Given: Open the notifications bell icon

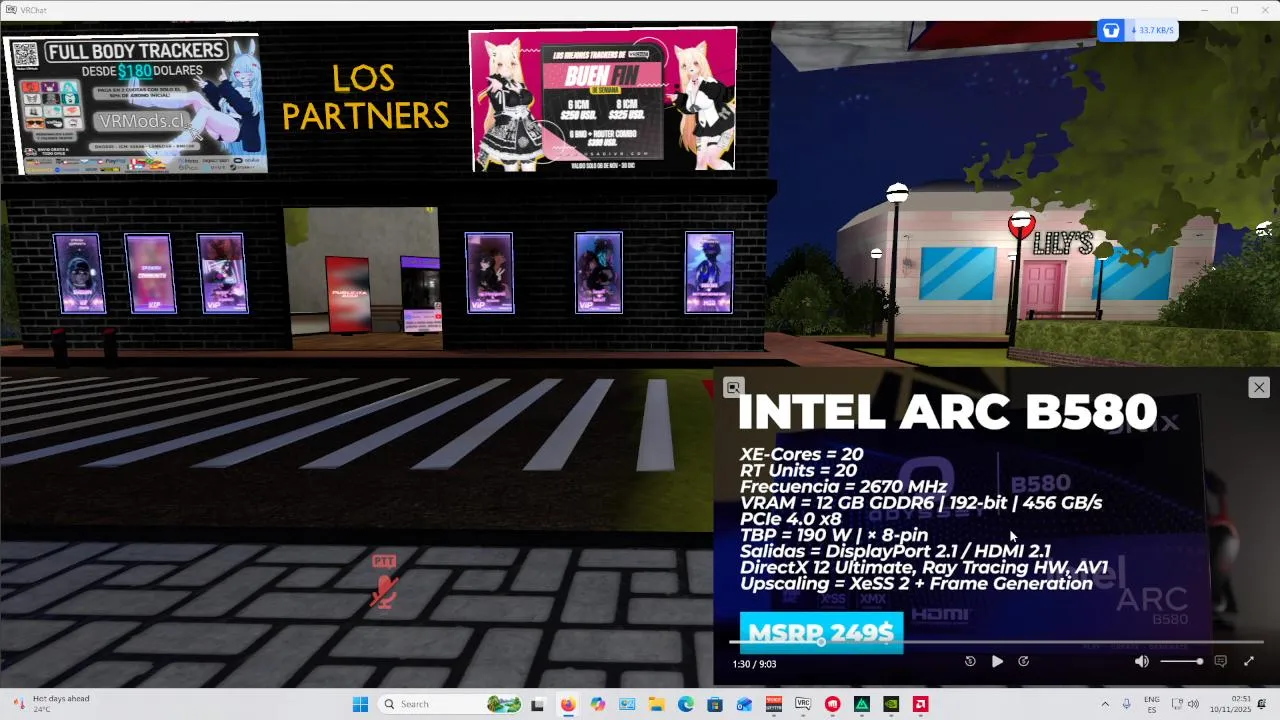Looking at the screenshot, I should [1262, 704].
